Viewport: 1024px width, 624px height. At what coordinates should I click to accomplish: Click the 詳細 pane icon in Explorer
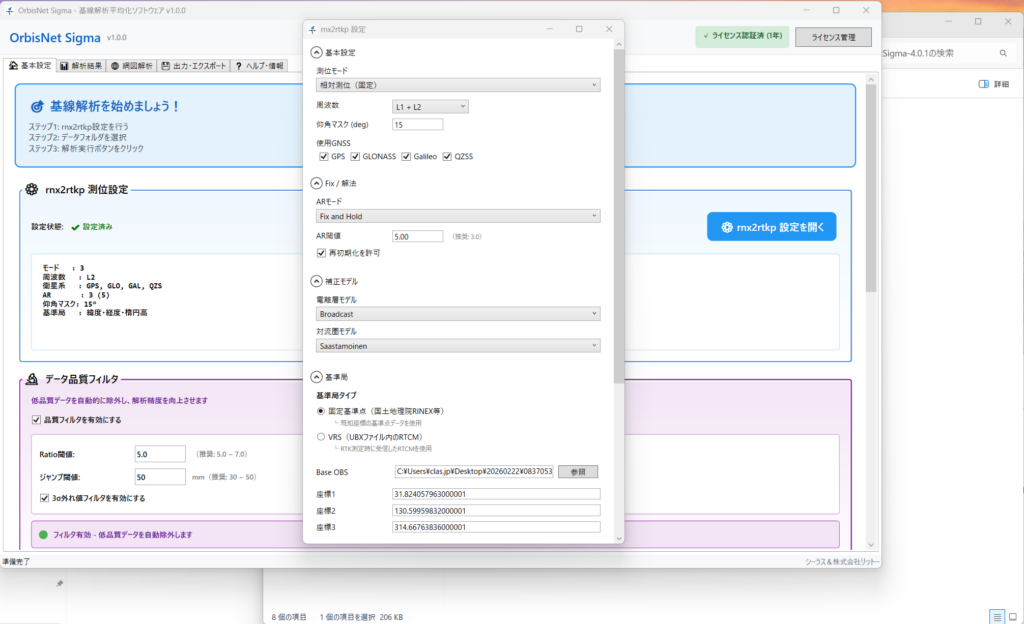click(x=984, y=85)
